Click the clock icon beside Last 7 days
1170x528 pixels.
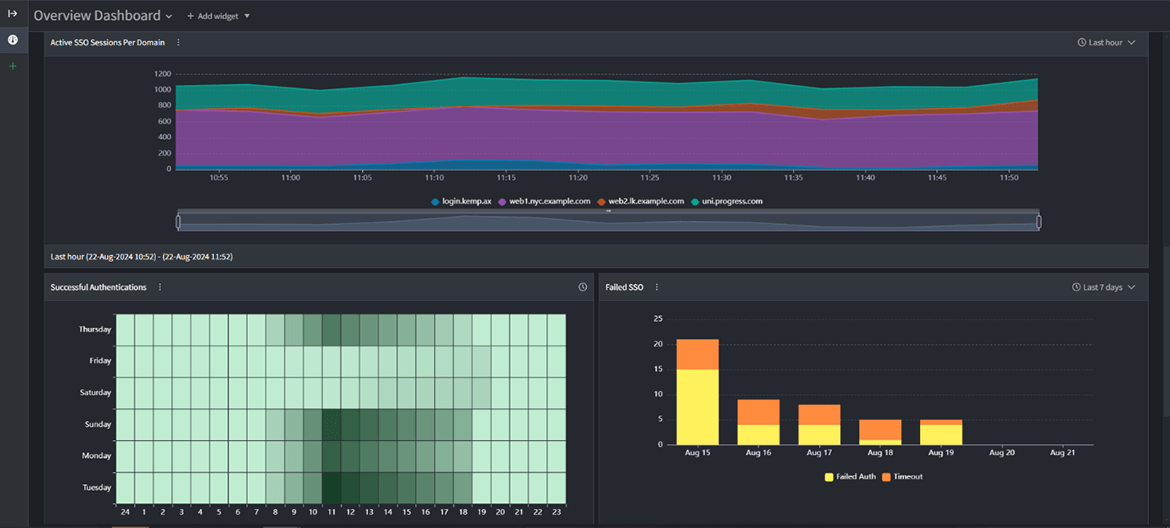coord(1076,288)
